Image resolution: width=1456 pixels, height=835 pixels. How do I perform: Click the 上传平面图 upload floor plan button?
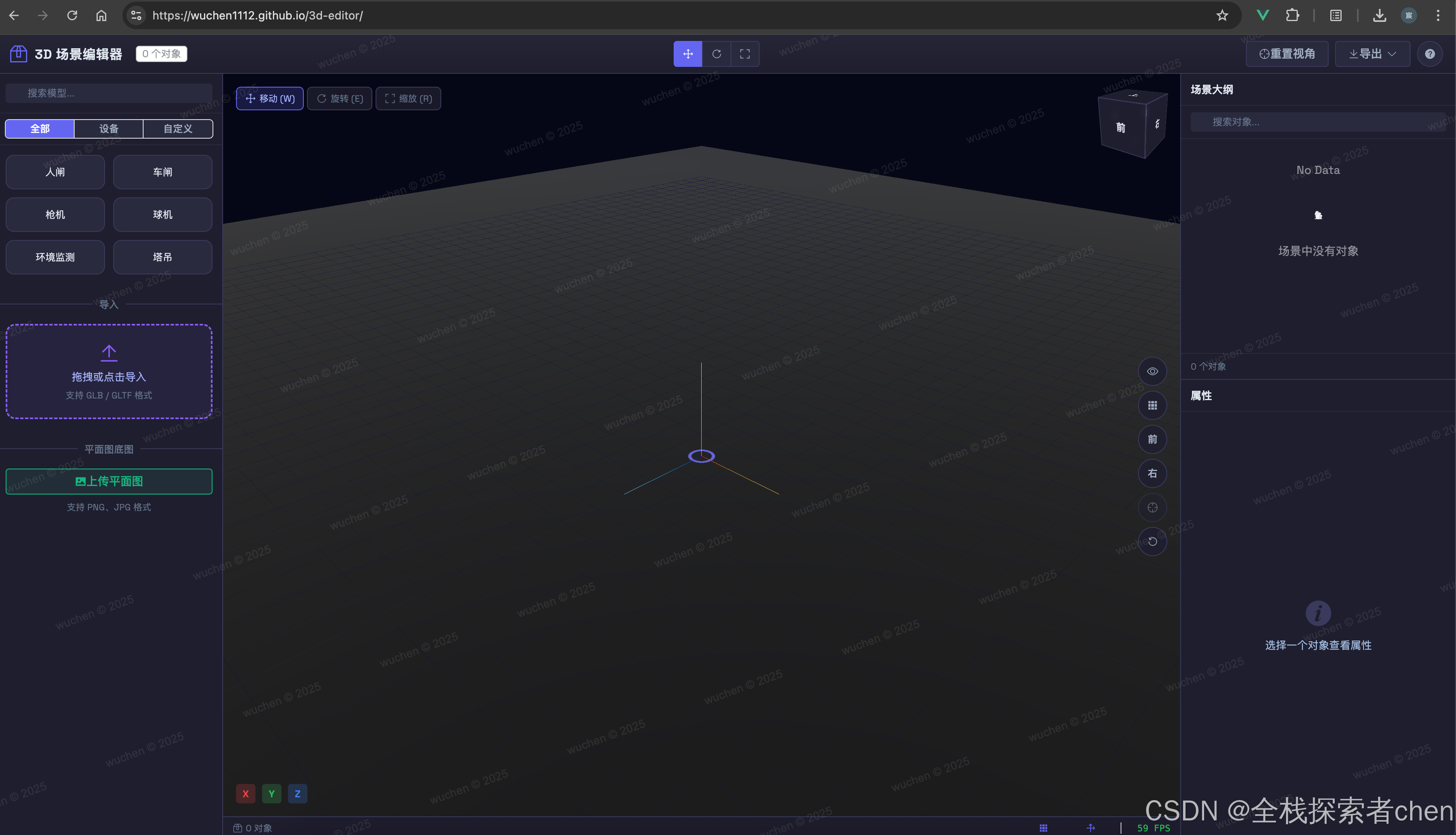pos(108,481)
